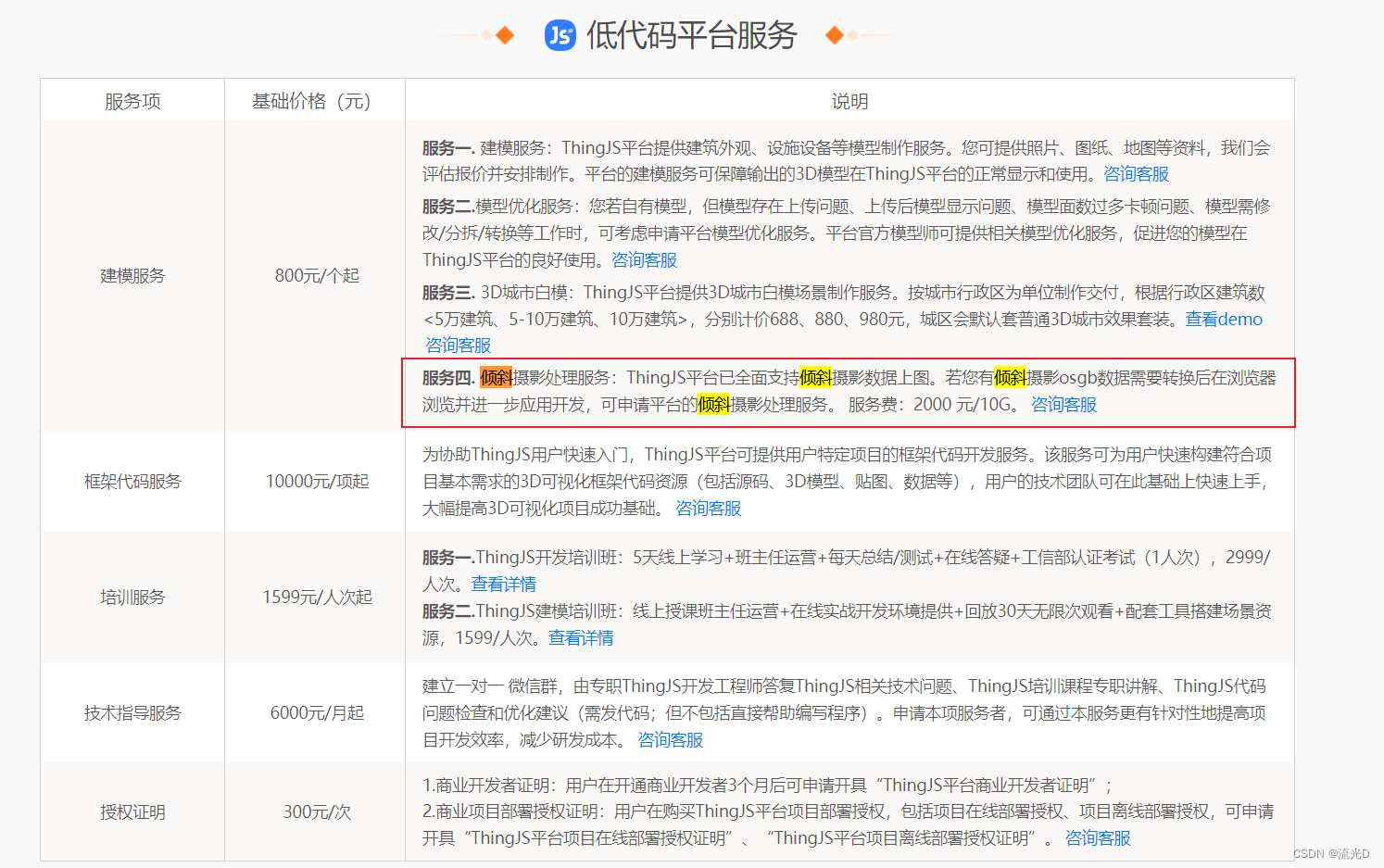
Task: Open 咨询客服 link in 框架代码服务 row
Action: [x=709, y=509]
